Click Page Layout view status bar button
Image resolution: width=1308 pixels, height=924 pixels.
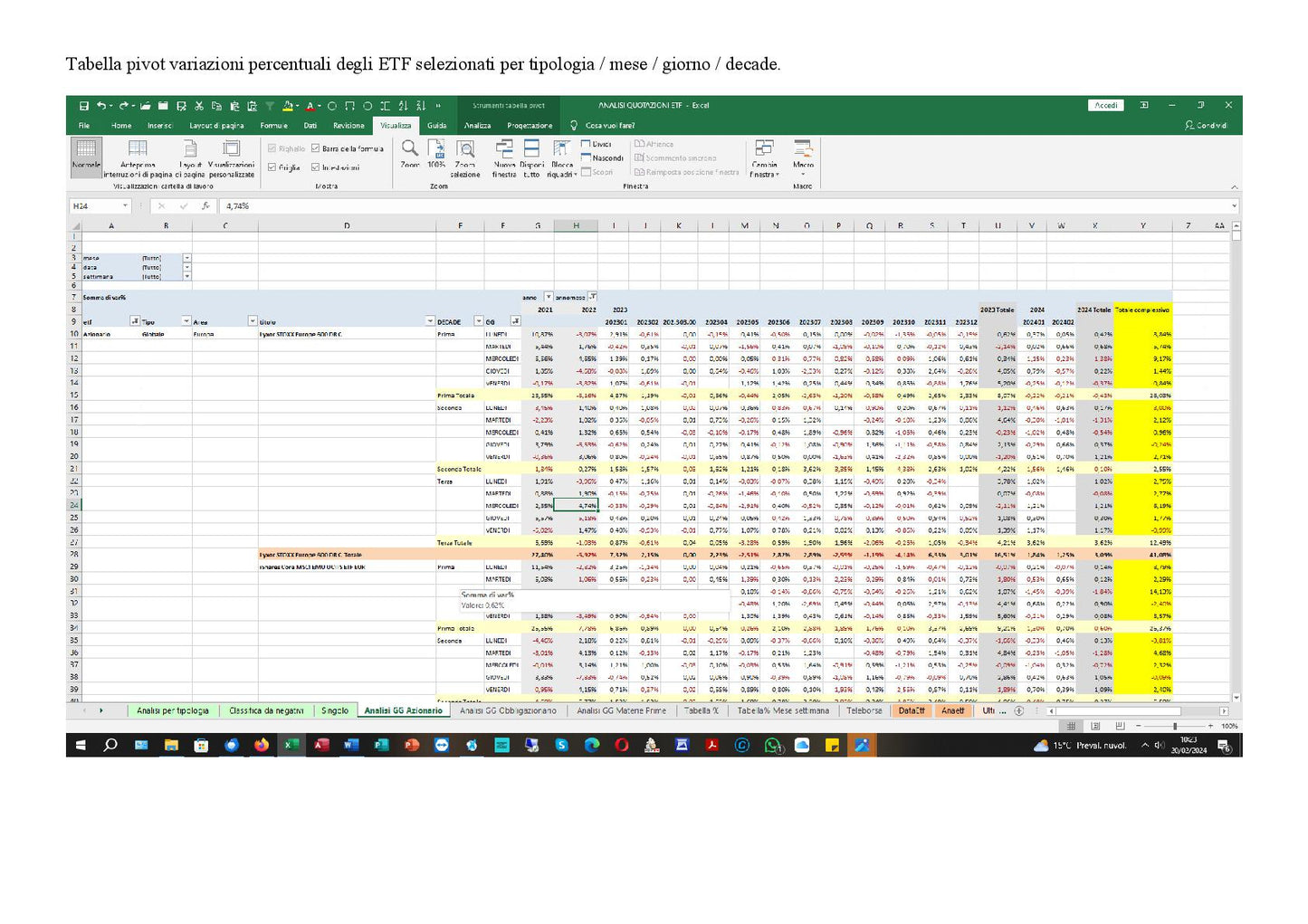[1095, 726]
